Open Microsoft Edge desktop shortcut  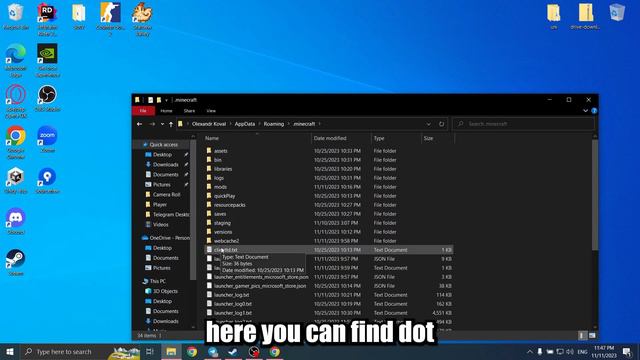16,60
